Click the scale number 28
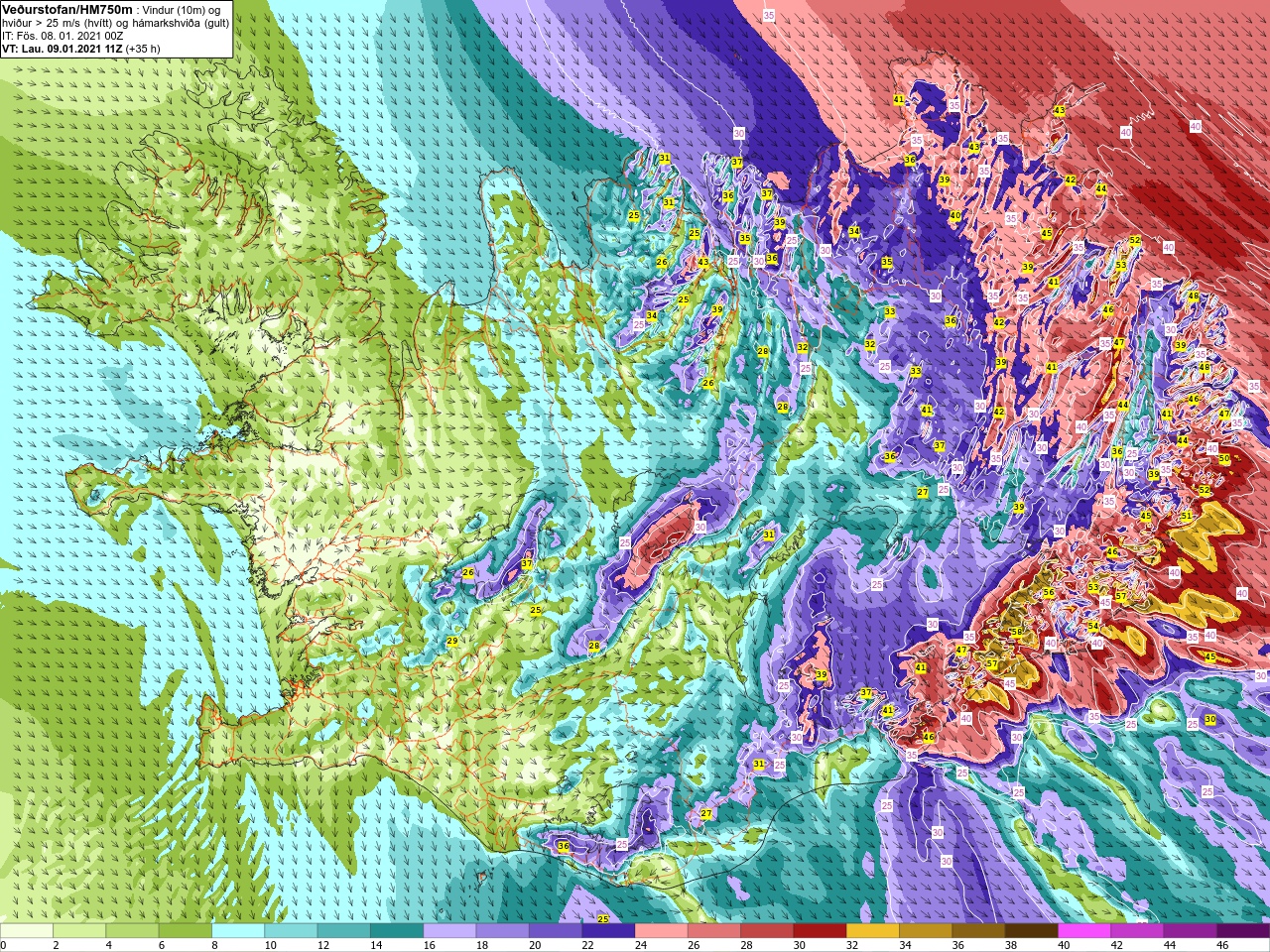 (746, 945)
